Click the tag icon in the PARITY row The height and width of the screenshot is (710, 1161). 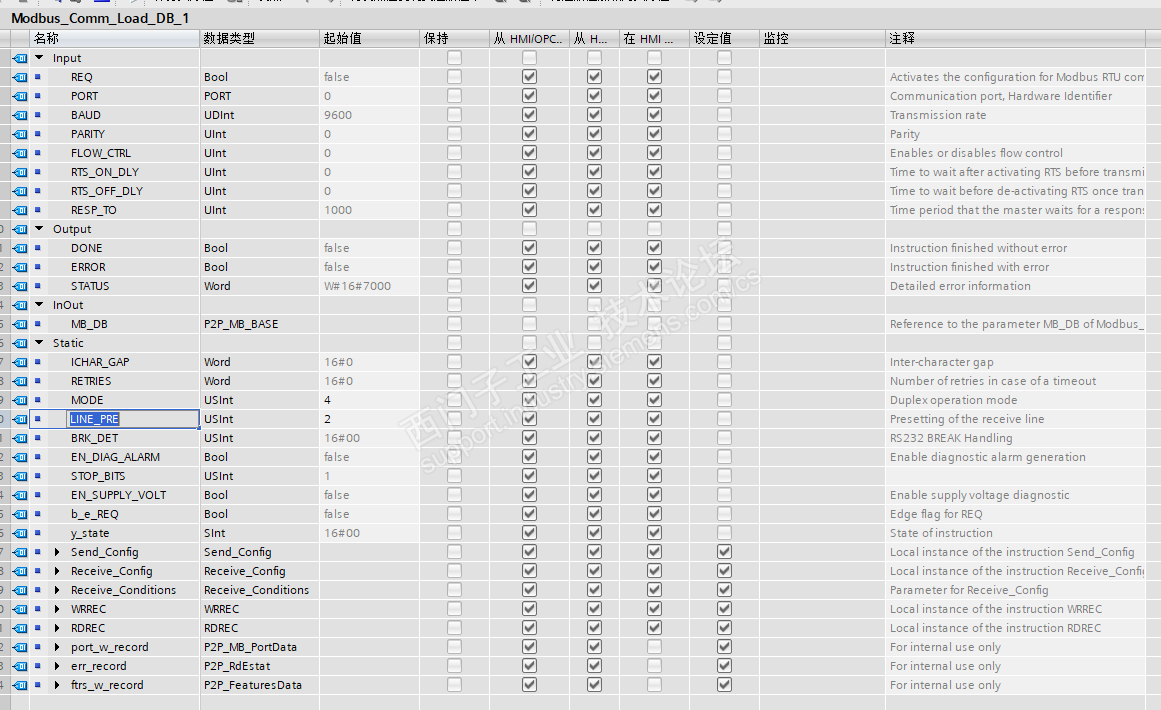pos(20,134)
